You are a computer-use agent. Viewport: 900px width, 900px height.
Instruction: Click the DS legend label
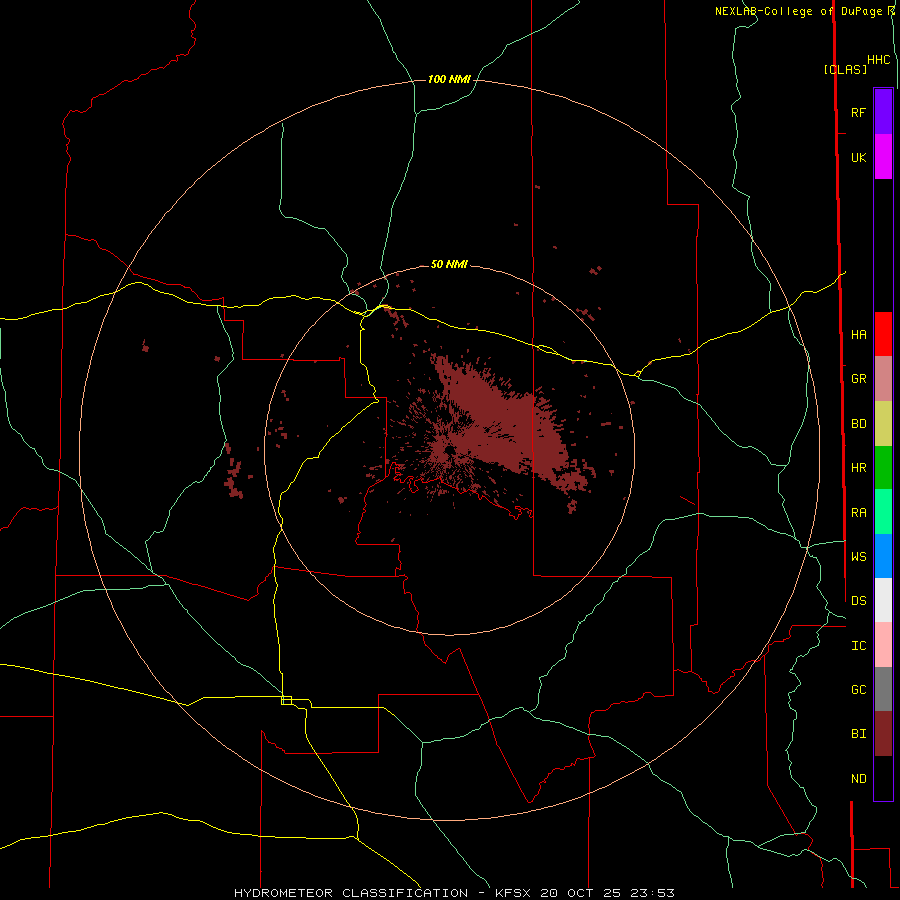tap(858, 600)
